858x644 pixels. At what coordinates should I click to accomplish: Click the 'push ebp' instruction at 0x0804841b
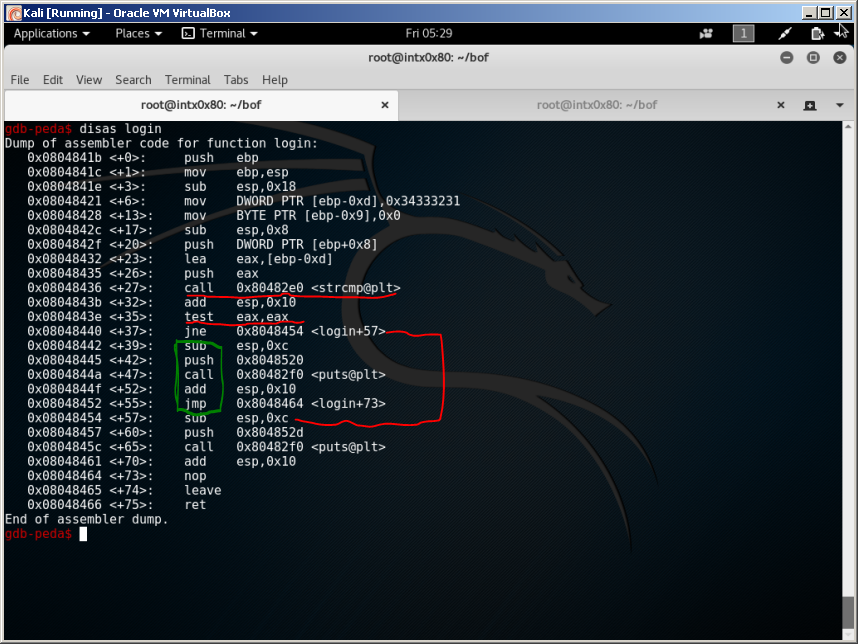(221, 158)
